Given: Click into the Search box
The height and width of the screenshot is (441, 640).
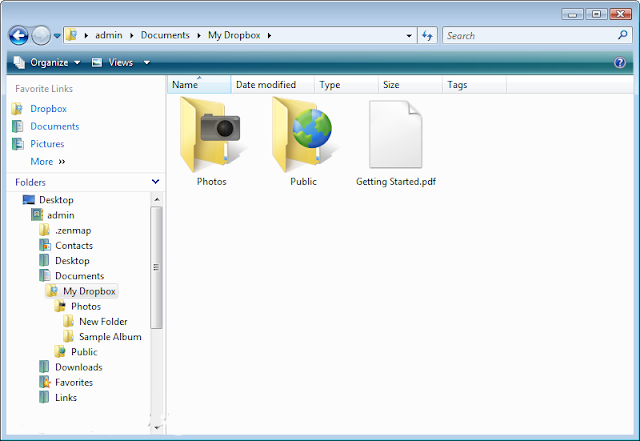Looking at the screenshot, I should (x=531, y=36).
